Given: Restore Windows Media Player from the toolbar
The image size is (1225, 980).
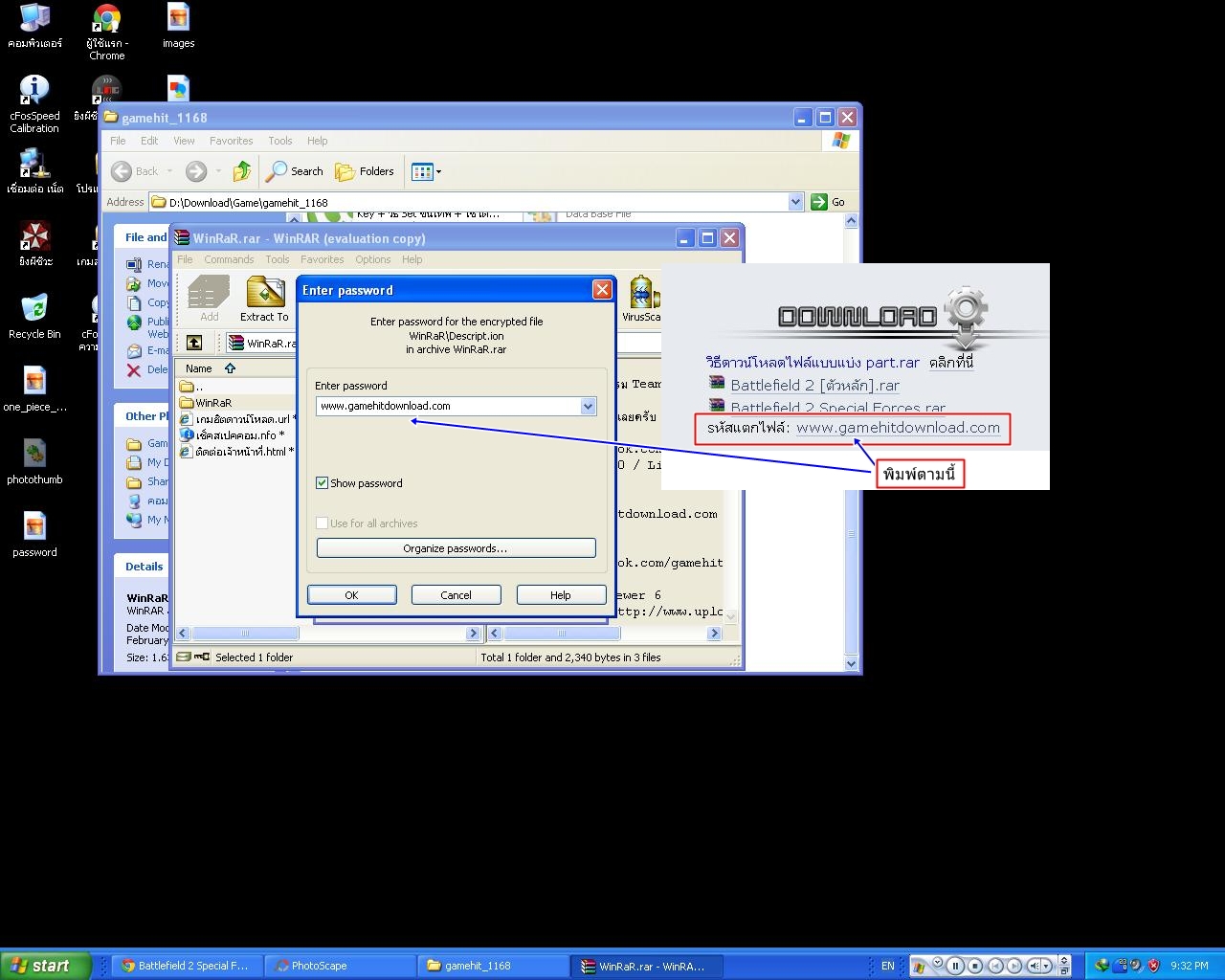Looking at the screenshot, I should [x=1064, y=971].
